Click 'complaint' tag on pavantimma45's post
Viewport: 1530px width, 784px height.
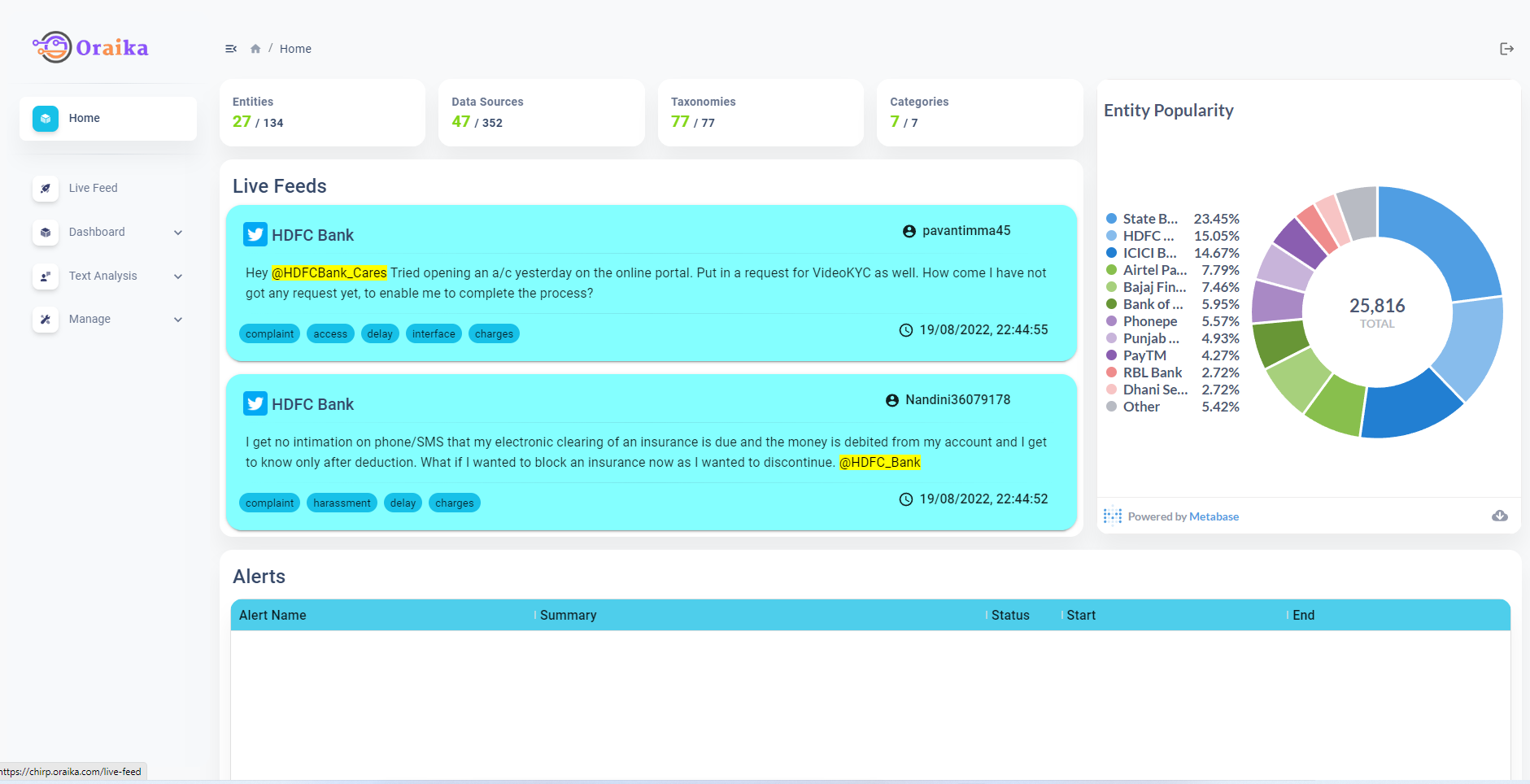270,333
